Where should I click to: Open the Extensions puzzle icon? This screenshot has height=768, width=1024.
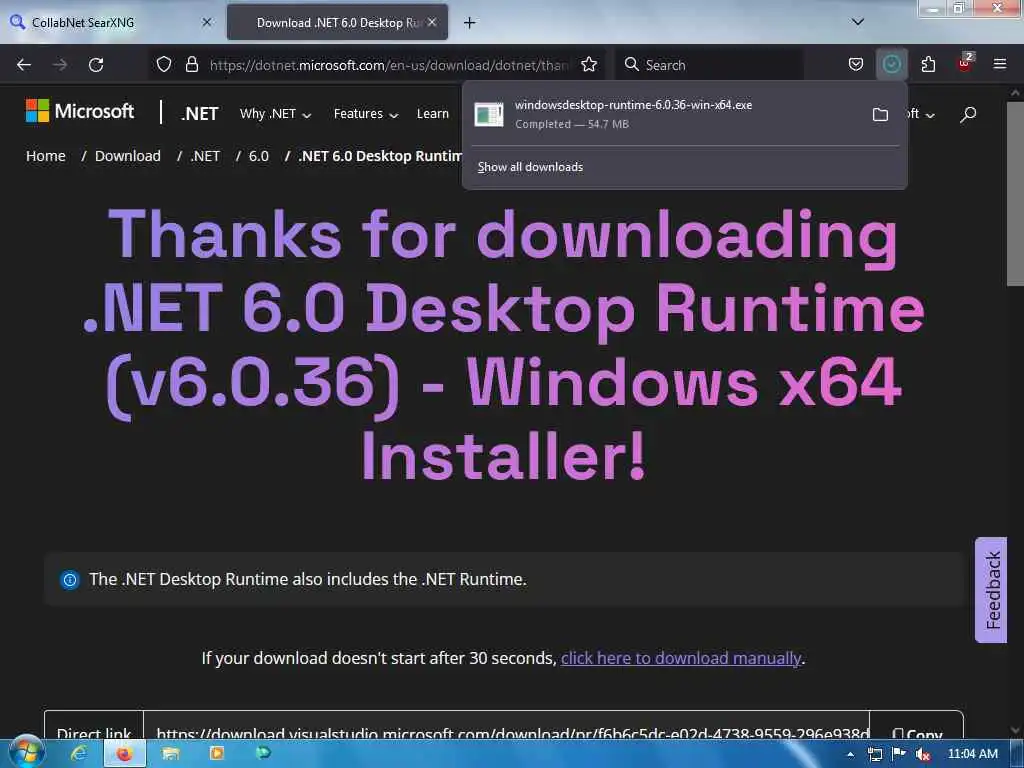(x=928, y=64)
